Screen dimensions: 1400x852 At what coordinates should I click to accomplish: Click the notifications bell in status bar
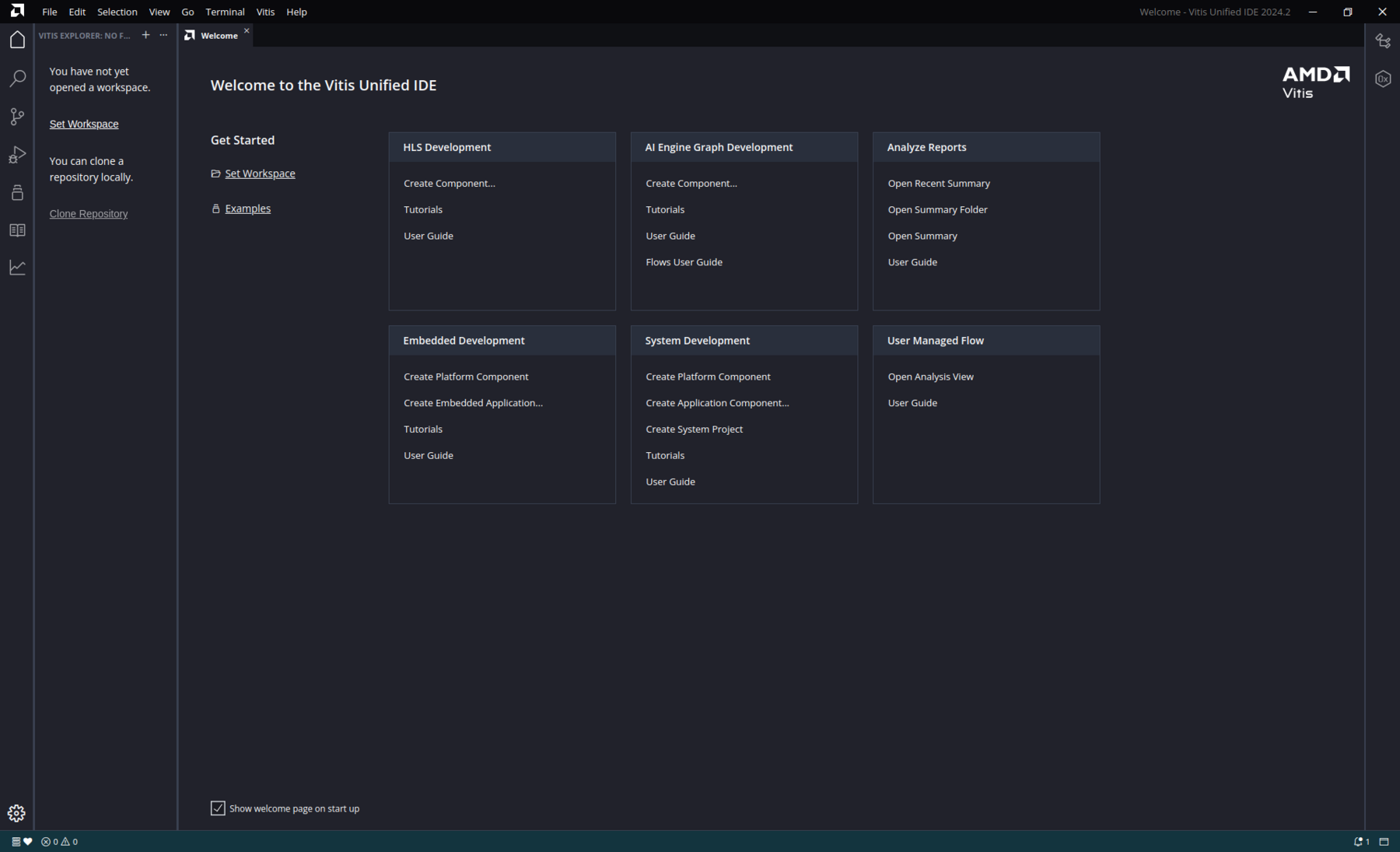click(x=1361, y=841)
